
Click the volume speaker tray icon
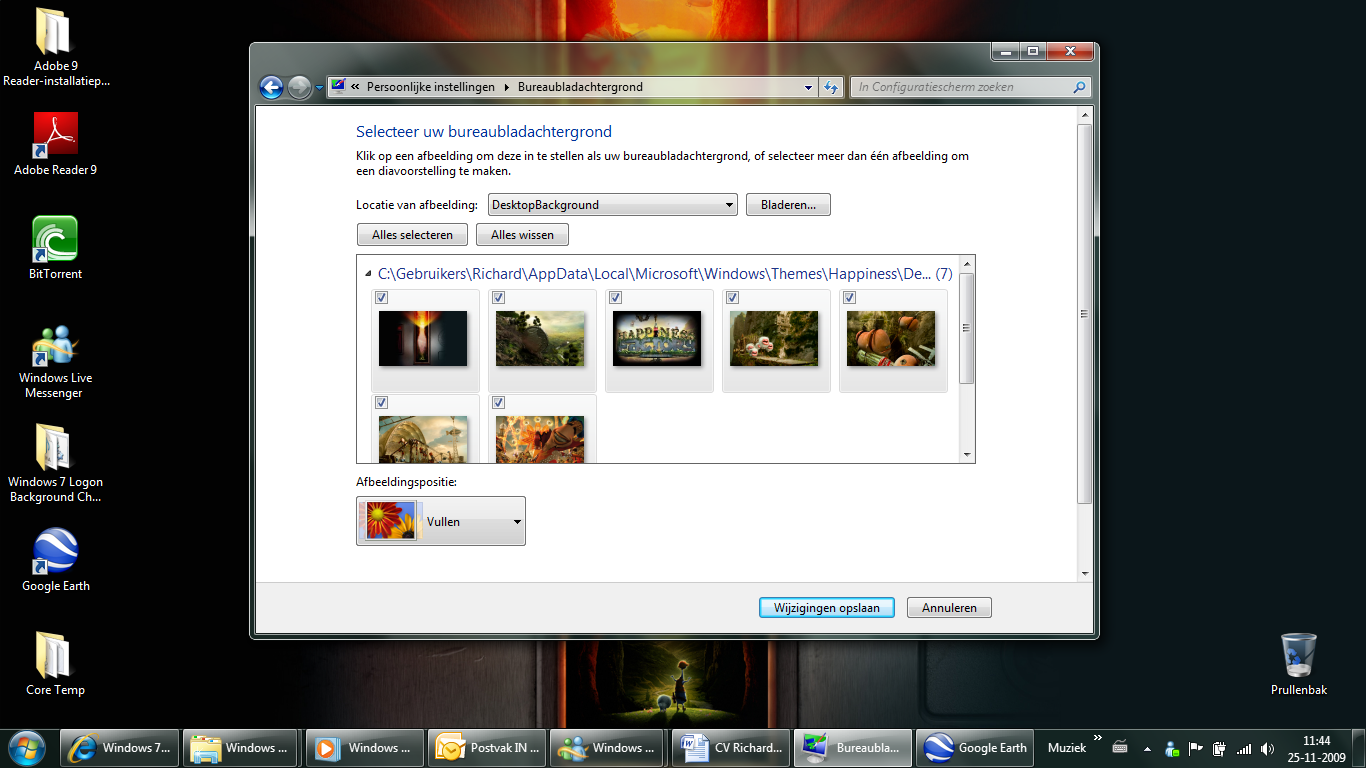click(x=1268, y=748)
